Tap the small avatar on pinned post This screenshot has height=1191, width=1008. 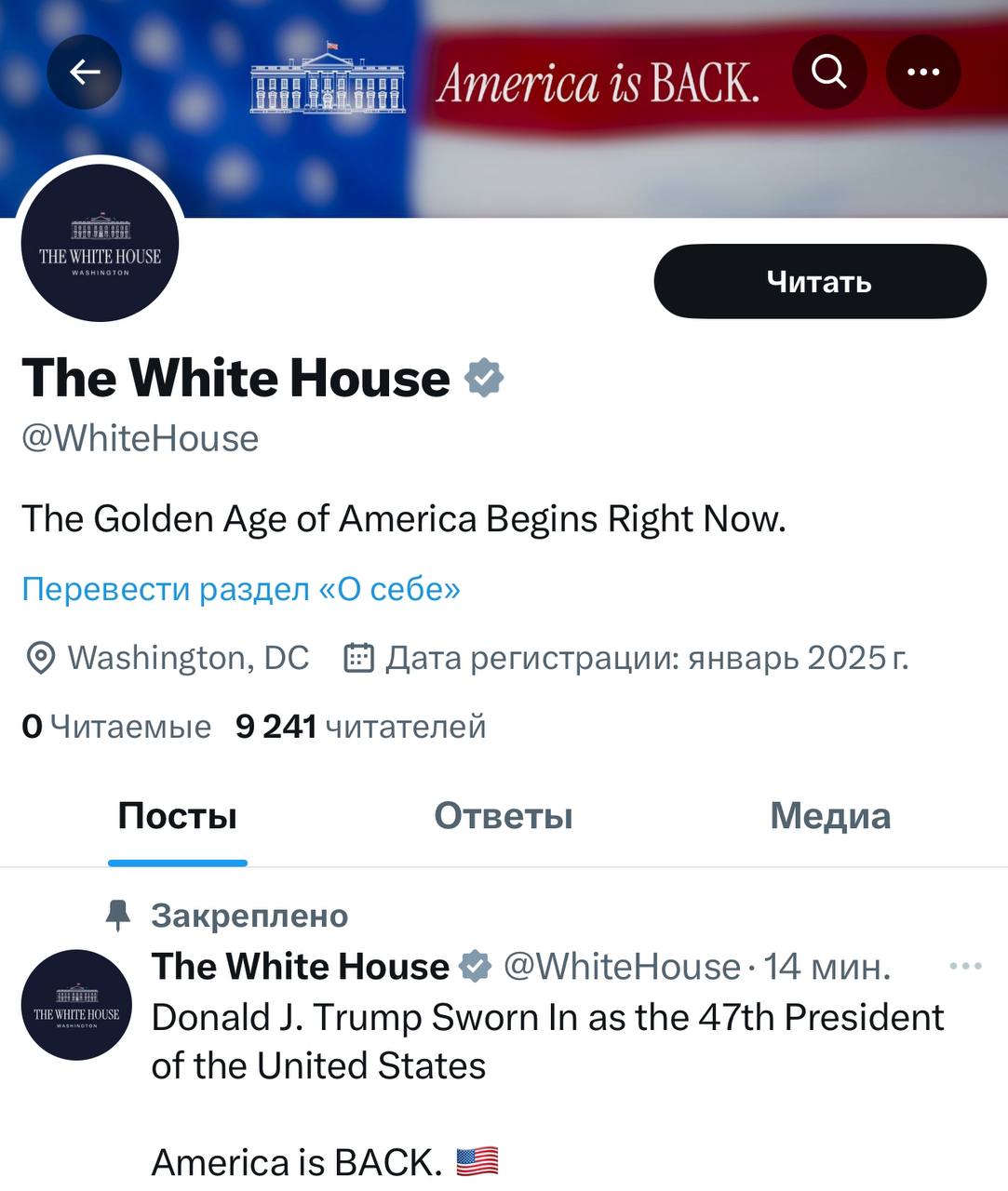click(x=76, y=1005)
